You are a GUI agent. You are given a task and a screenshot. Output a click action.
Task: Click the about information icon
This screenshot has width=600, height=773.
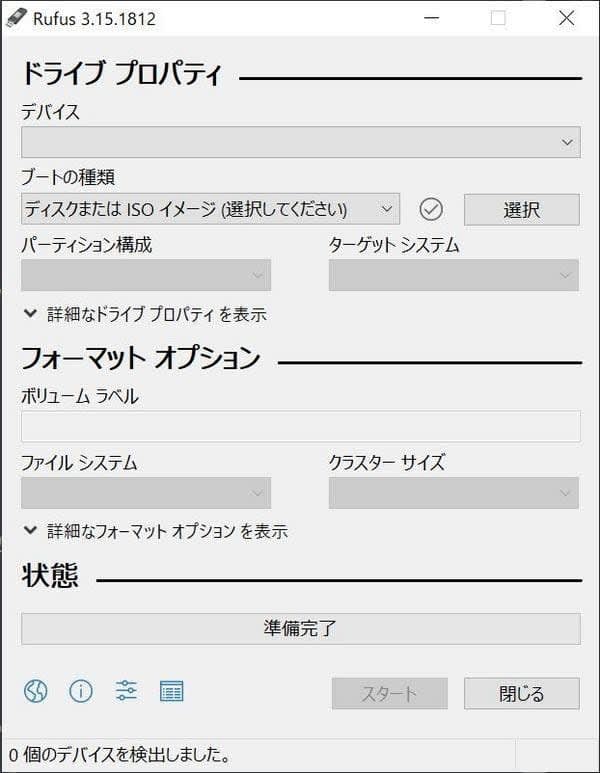pyautogui.click(x=81, y=691)
